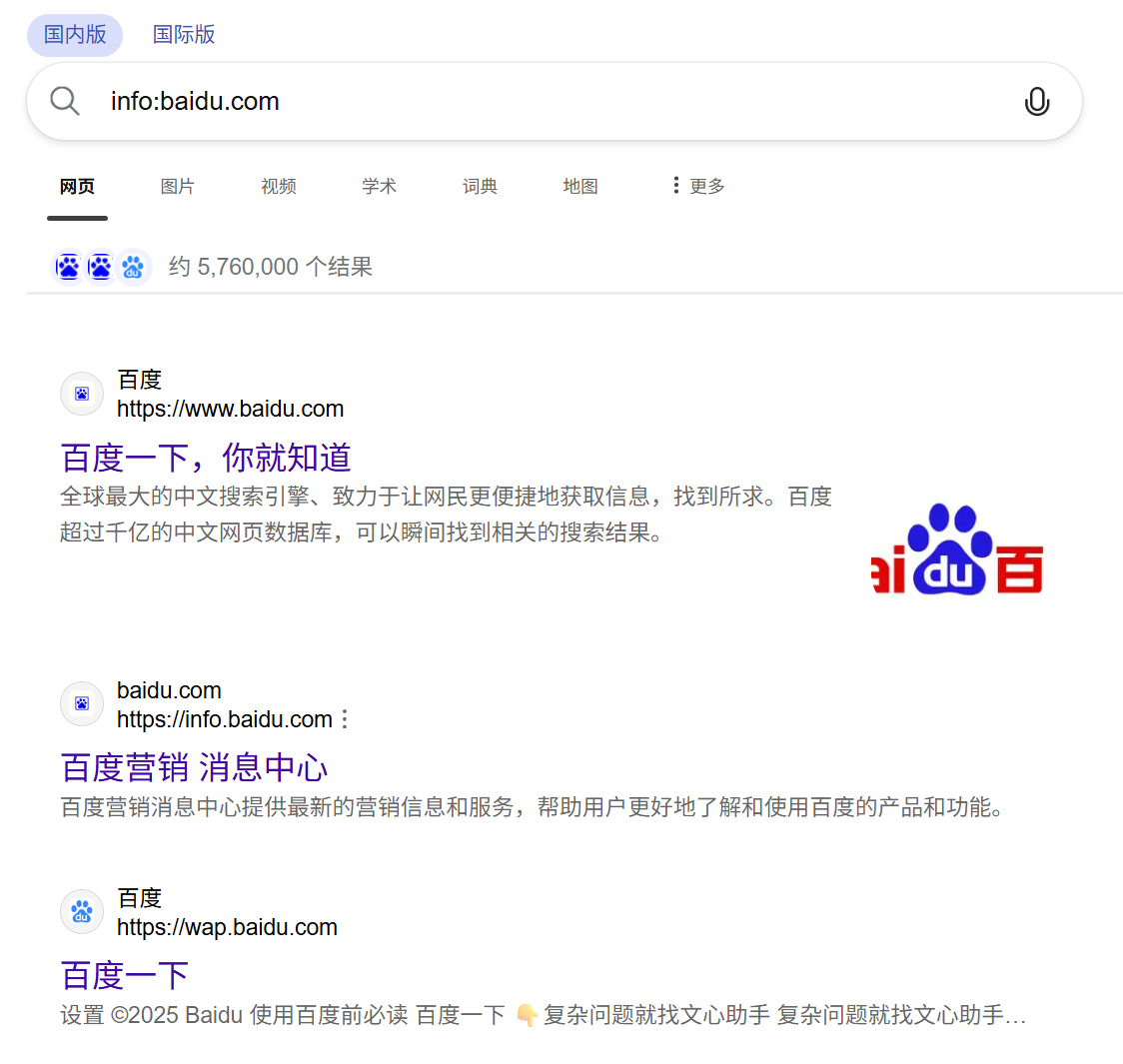Image resolution: width=1123 pixels, height=1064 pixels.
Task: Select the 地图 maps tab
Action: click(580, 187)
